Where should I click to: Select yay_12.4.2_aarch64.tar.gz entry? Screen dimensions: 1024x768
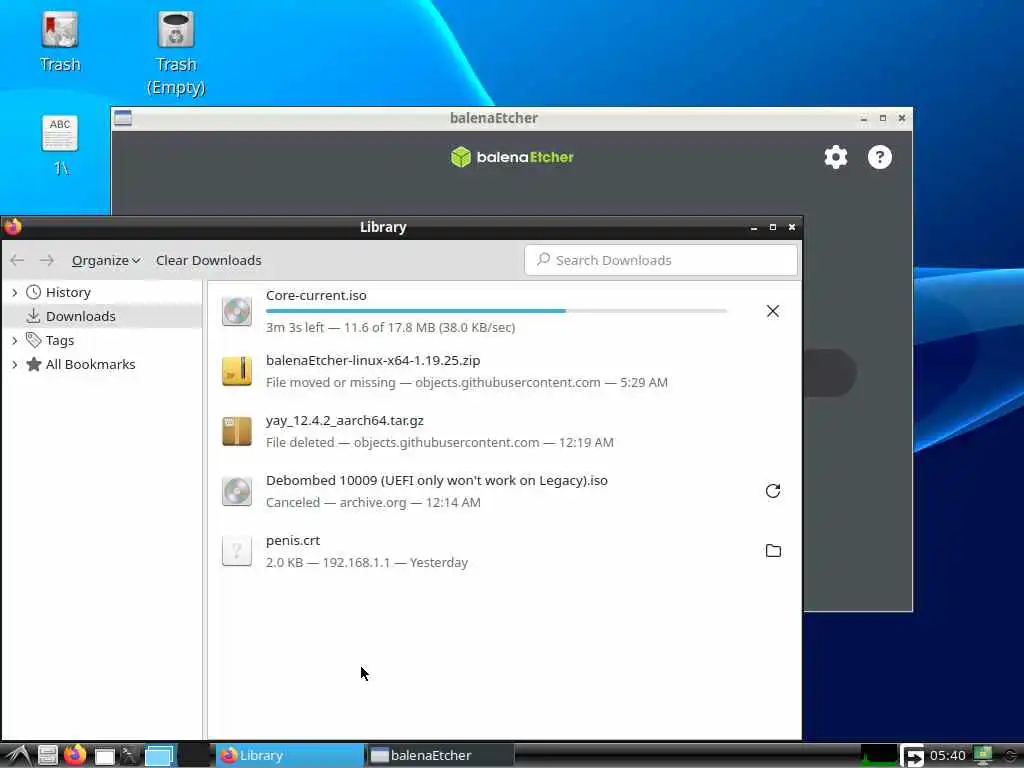click(x=504, y=432)
